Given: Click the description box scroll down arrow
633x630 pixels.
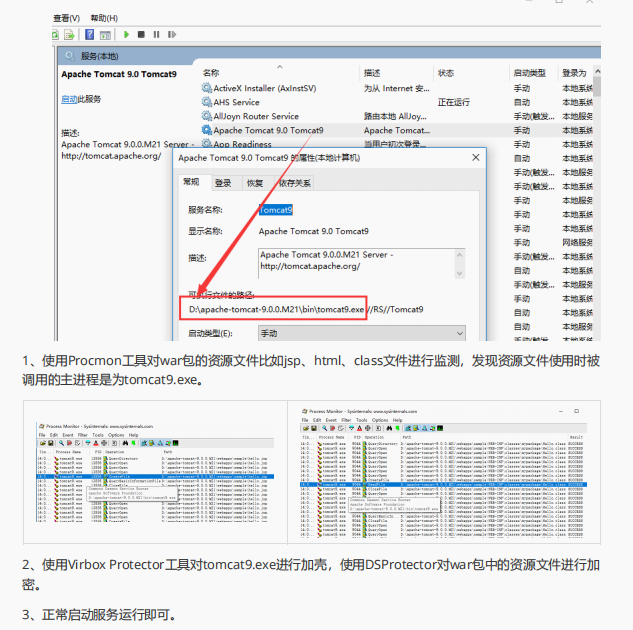Looking at the screenshot, I should [459, 273].
